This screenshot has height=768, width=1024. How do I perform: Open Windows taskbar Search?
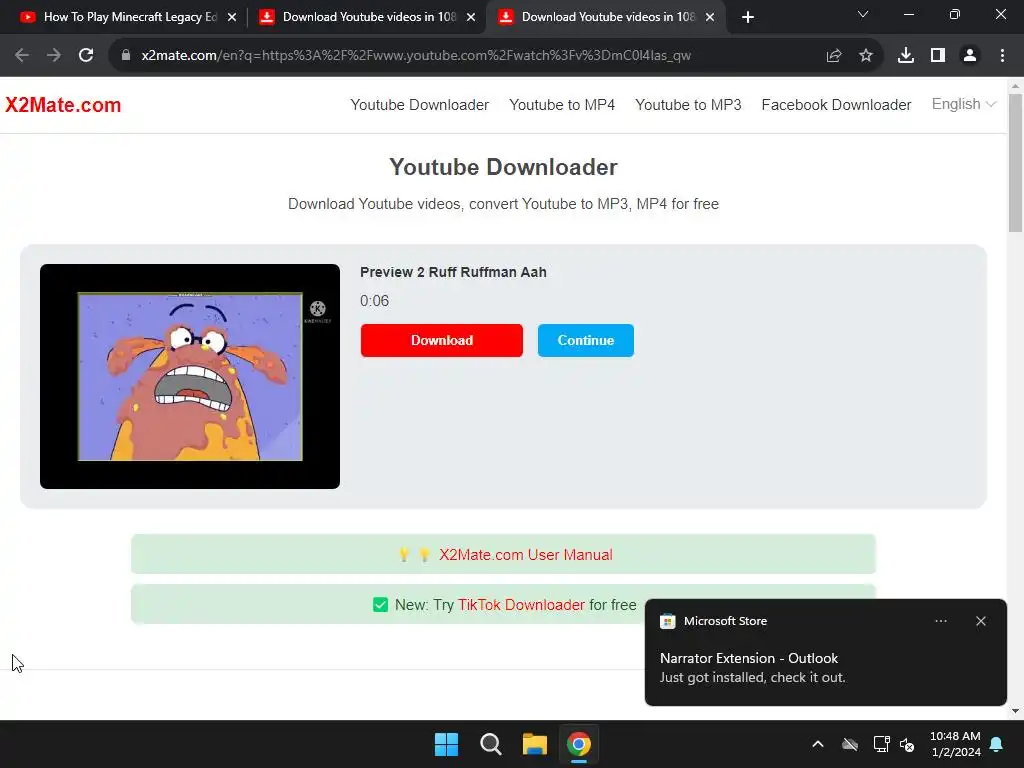coord(490,744)
